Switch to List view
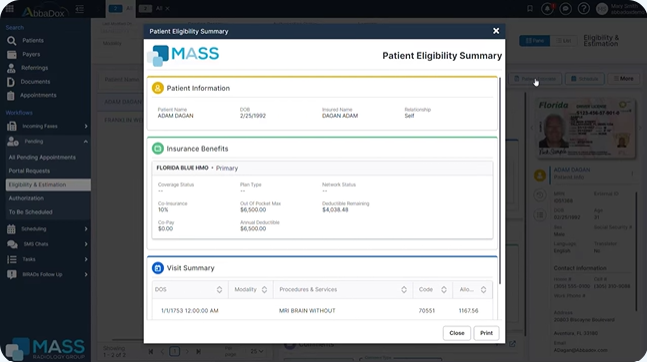 tap(563, 40)
